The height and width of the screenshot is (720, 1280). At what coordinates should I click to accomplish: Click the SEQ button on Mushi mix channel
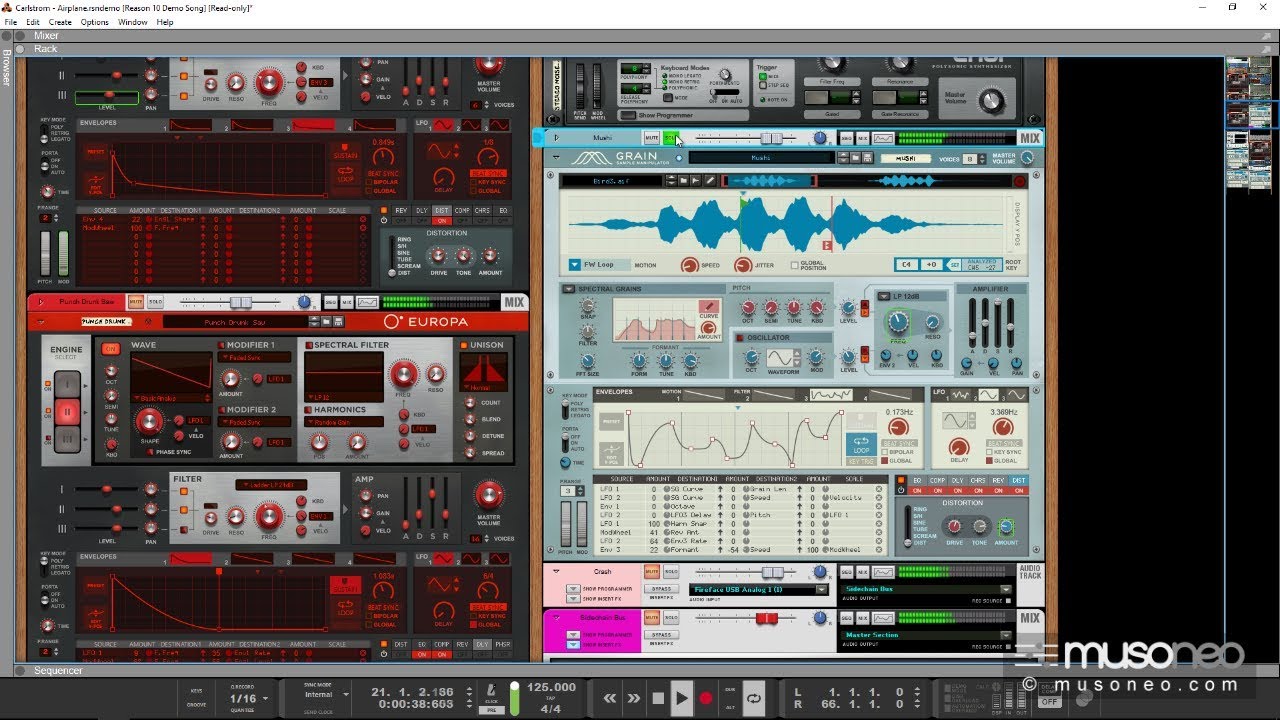(846, 138)
